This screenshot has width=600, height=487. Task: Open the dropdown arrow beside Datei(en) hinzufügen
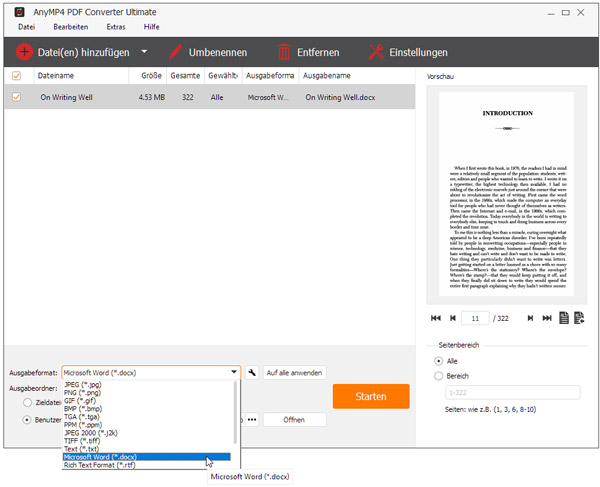click(144, 52)
